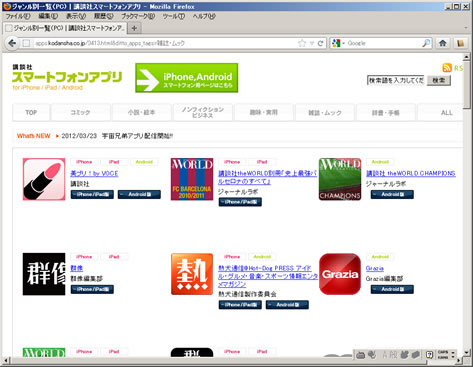The width and height of the screenshot is (473, 367).
Task: Select the ALL navigation tab
Action: [441, 112]
